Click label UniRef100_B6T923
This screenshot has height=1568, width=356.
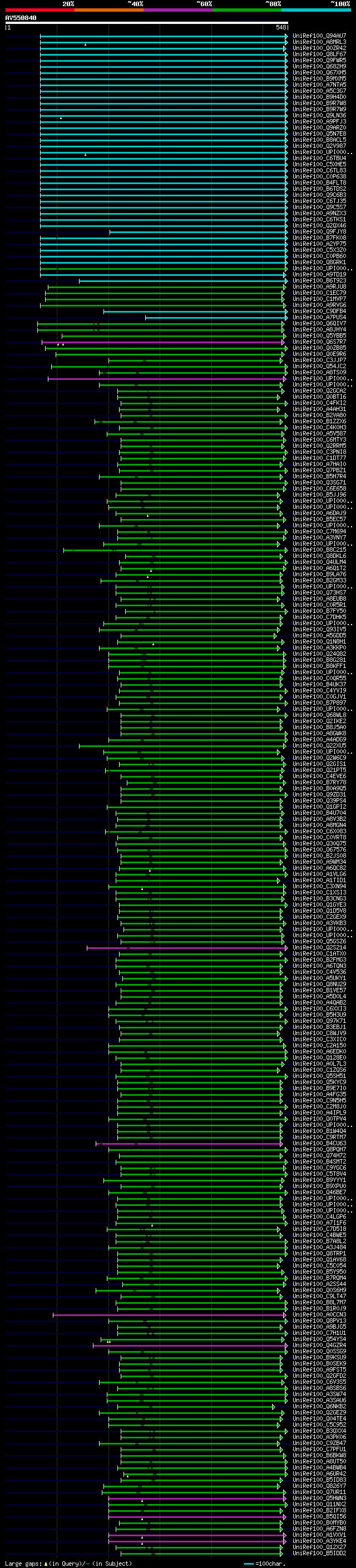319,280
